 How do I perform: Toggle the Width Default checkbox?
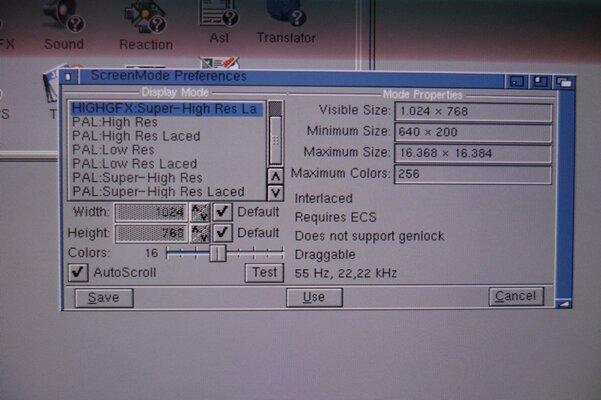click(x=223, y=212)
